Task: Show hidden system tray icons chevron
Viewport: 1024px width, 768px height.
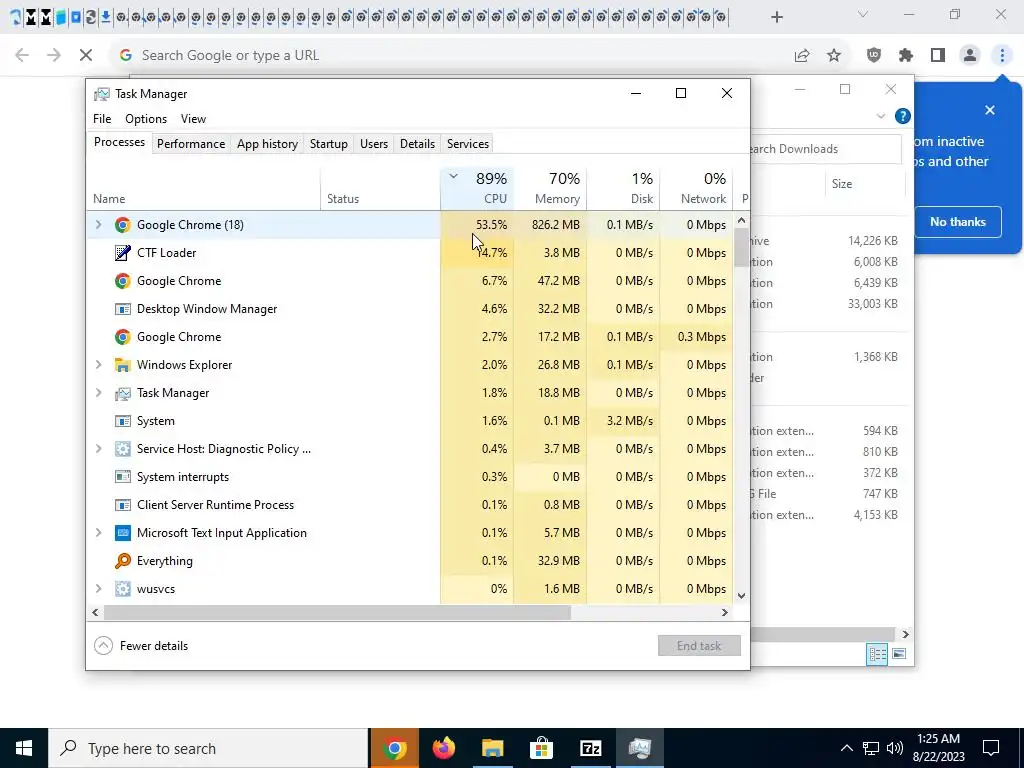Action: pos(846,748)
